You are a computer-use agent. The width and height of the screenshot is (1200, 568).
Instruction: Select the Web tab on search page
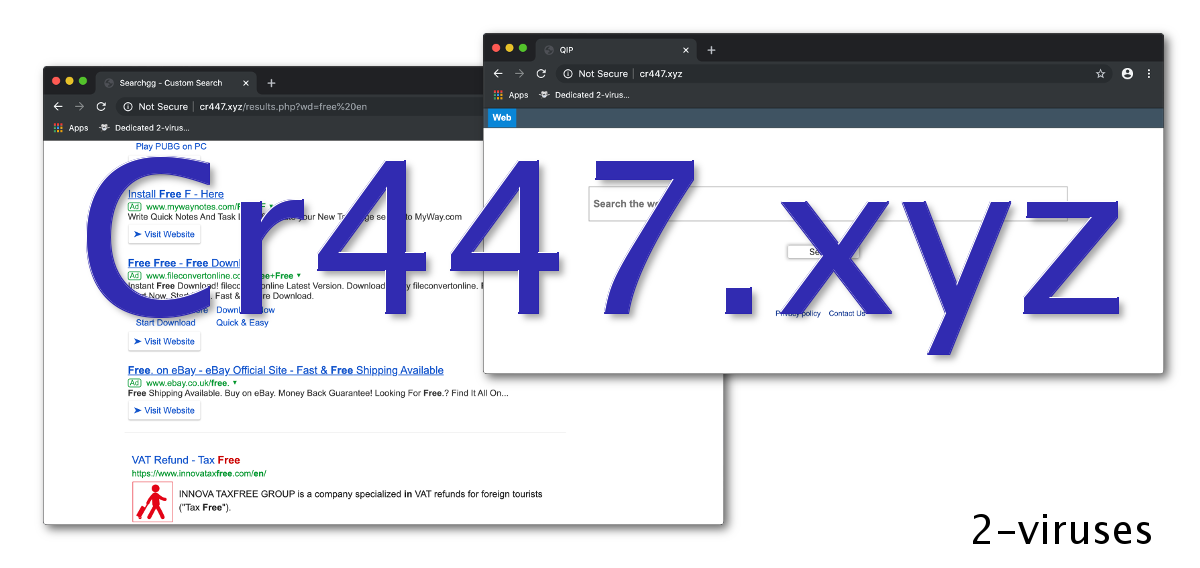pos(502,117)
